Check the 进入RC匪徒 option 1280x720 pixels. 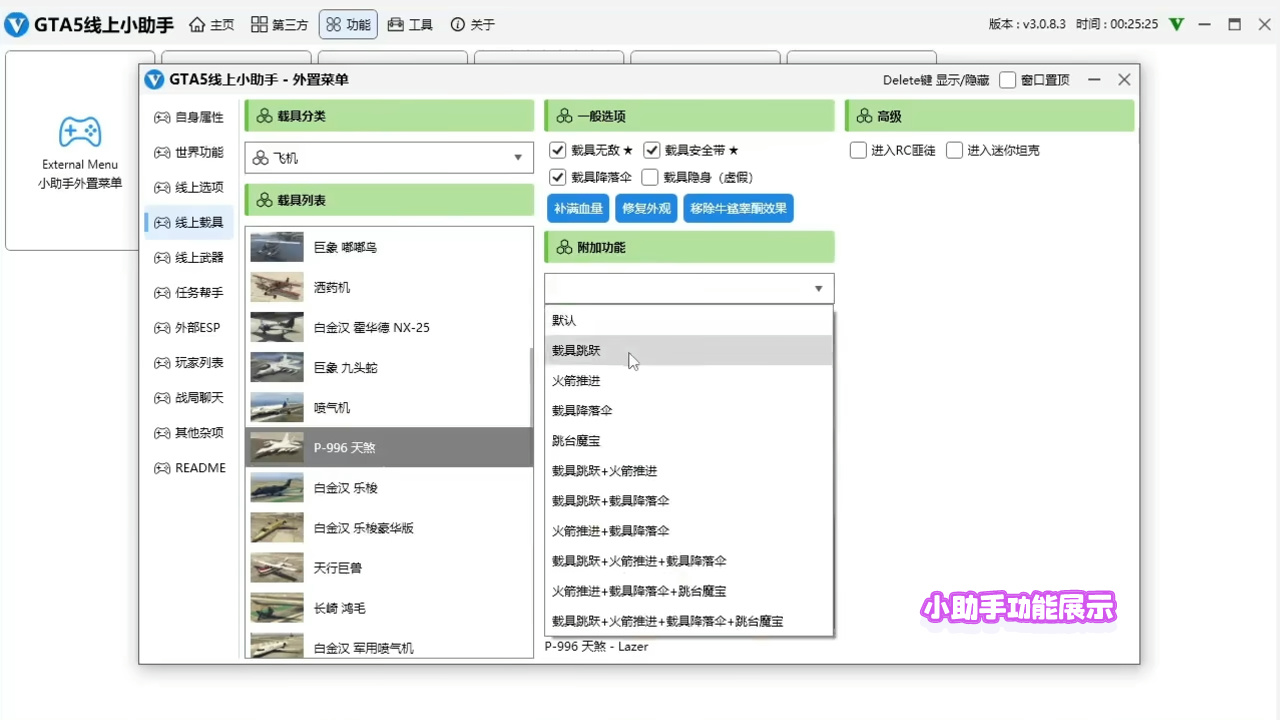pos(858,150)
